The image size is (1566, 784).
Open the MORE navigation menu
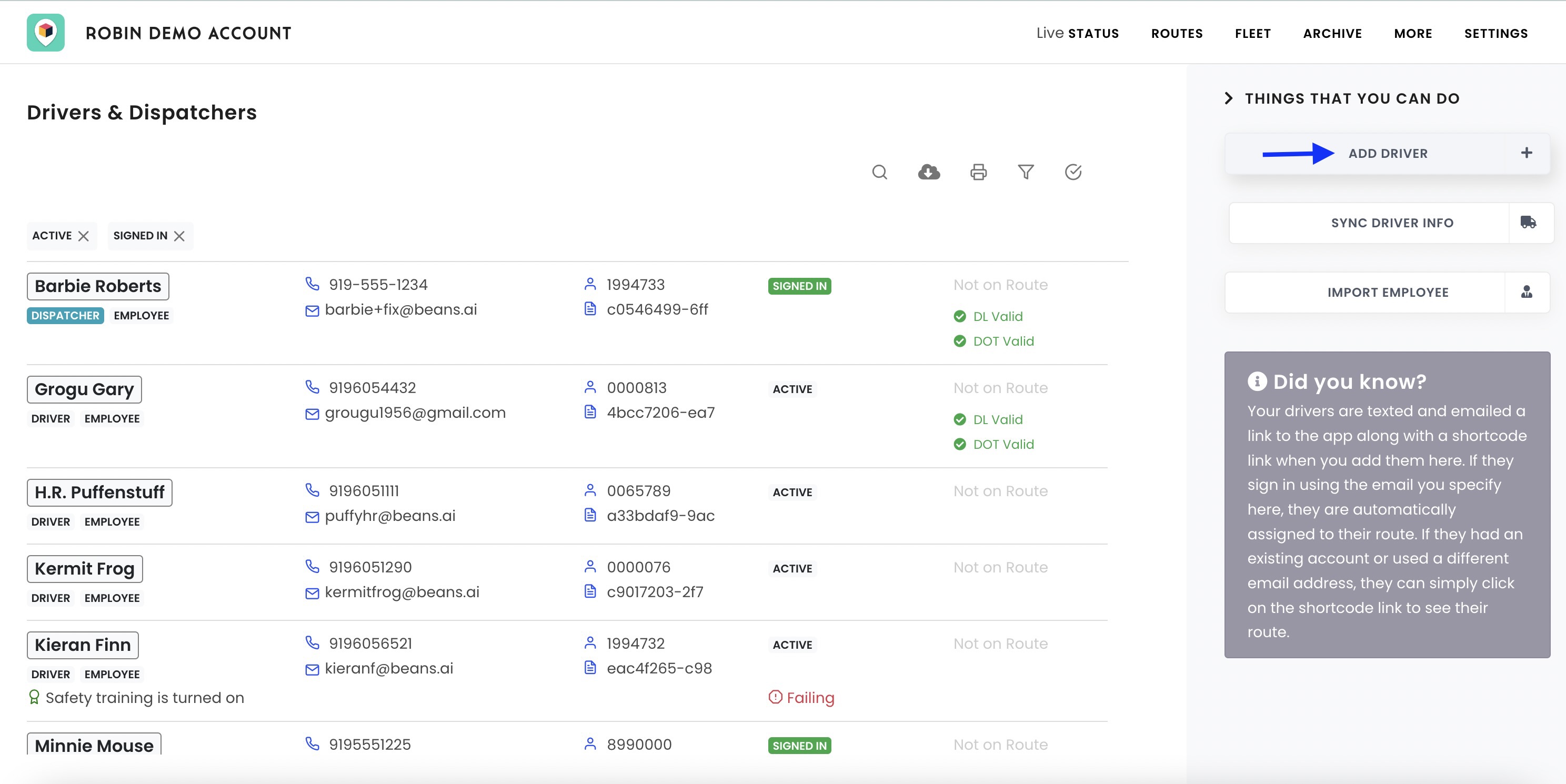1413,34
